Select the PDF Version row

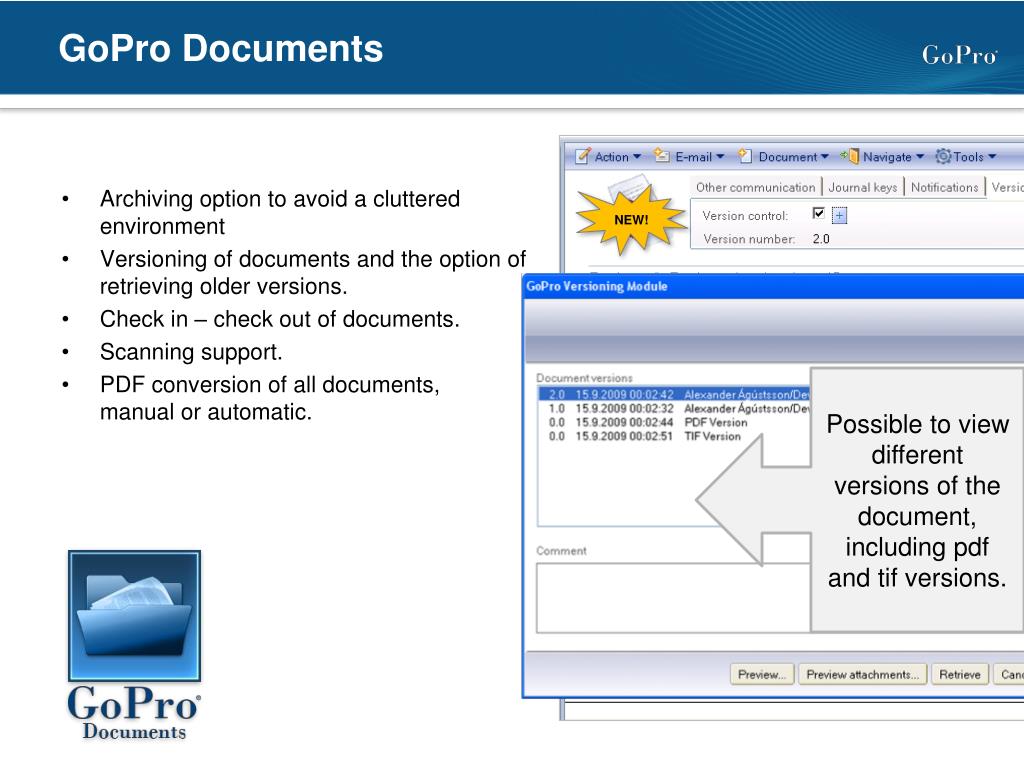pyautogui.click(x=674, y=423)
